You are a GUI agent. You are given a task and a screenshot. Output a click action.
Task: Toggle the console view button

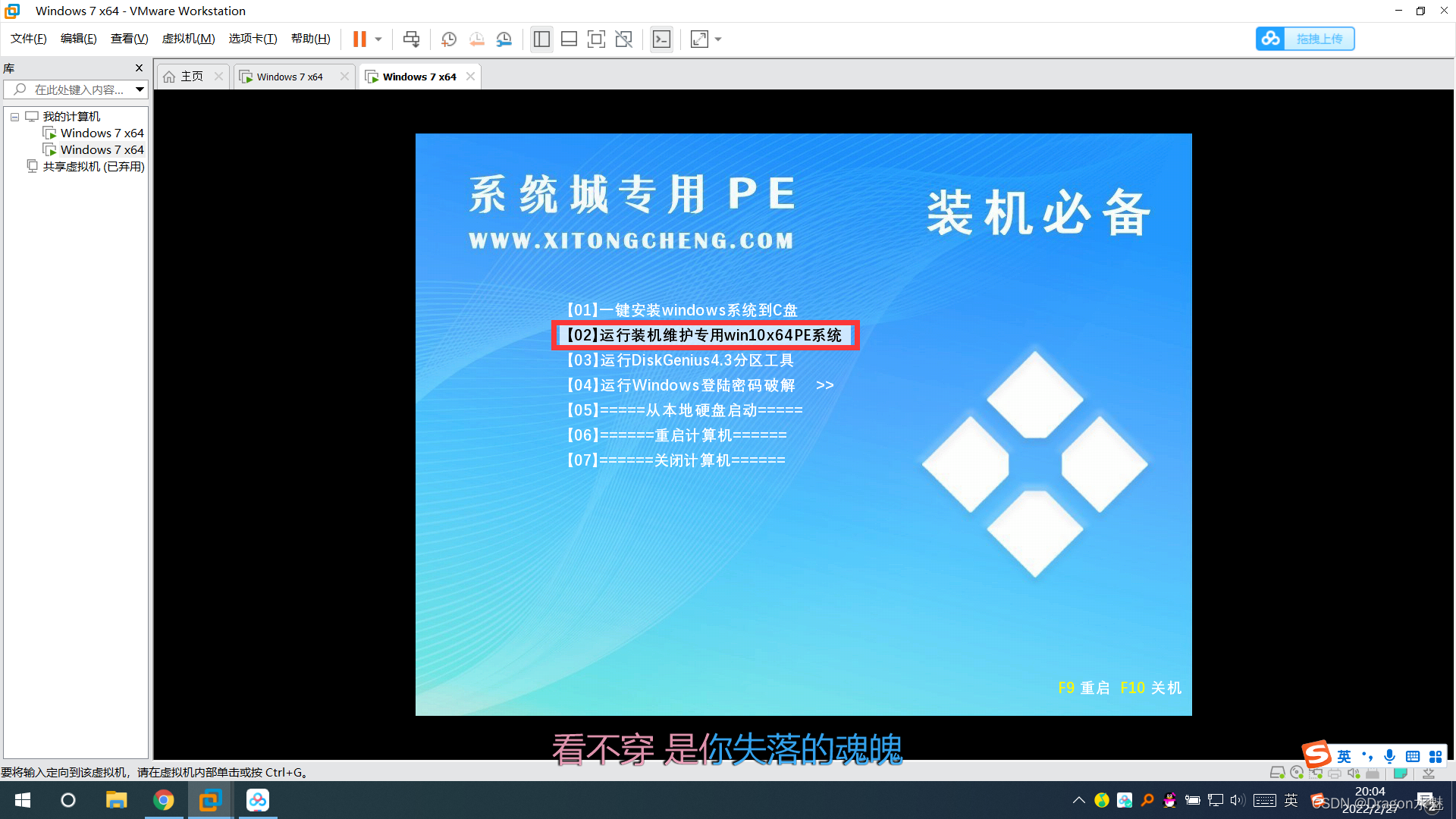coord(661,39)
